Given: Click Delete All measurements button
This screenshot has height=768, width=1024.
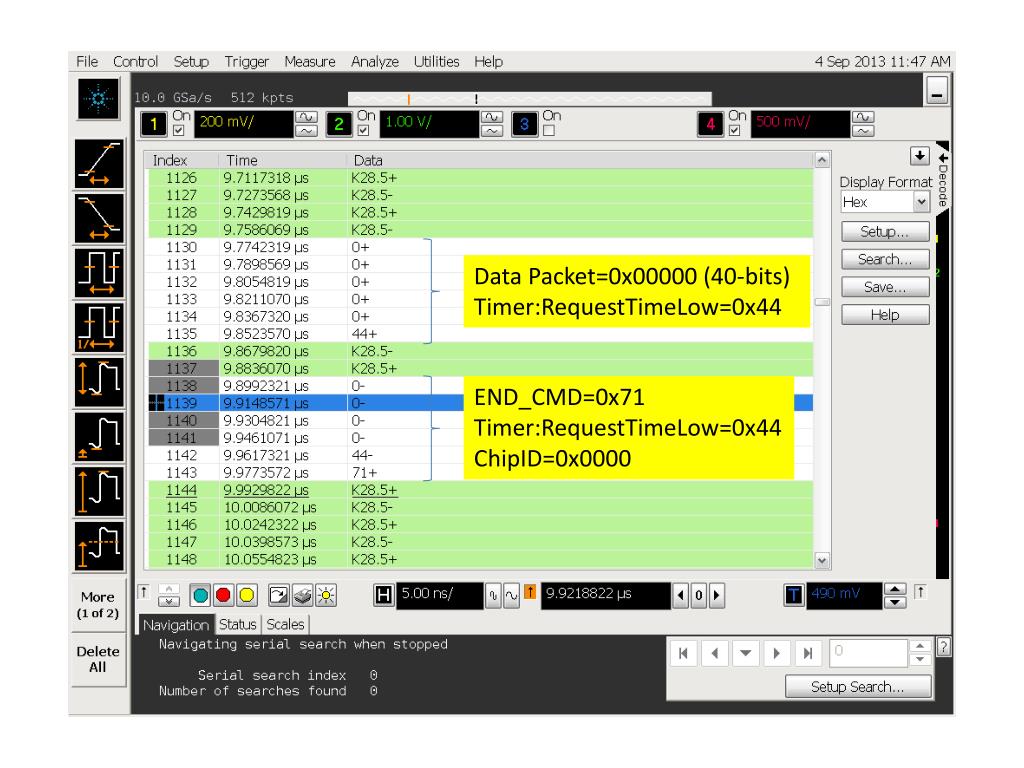Looking at the screenshot, I should coord(98,660).
